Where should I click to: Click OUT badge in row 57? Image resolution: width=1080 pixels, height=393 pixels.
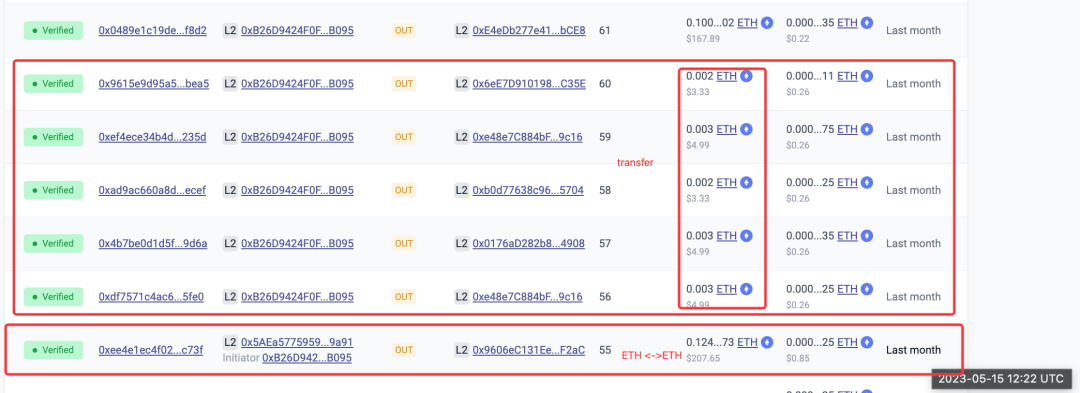click(404, 244)
